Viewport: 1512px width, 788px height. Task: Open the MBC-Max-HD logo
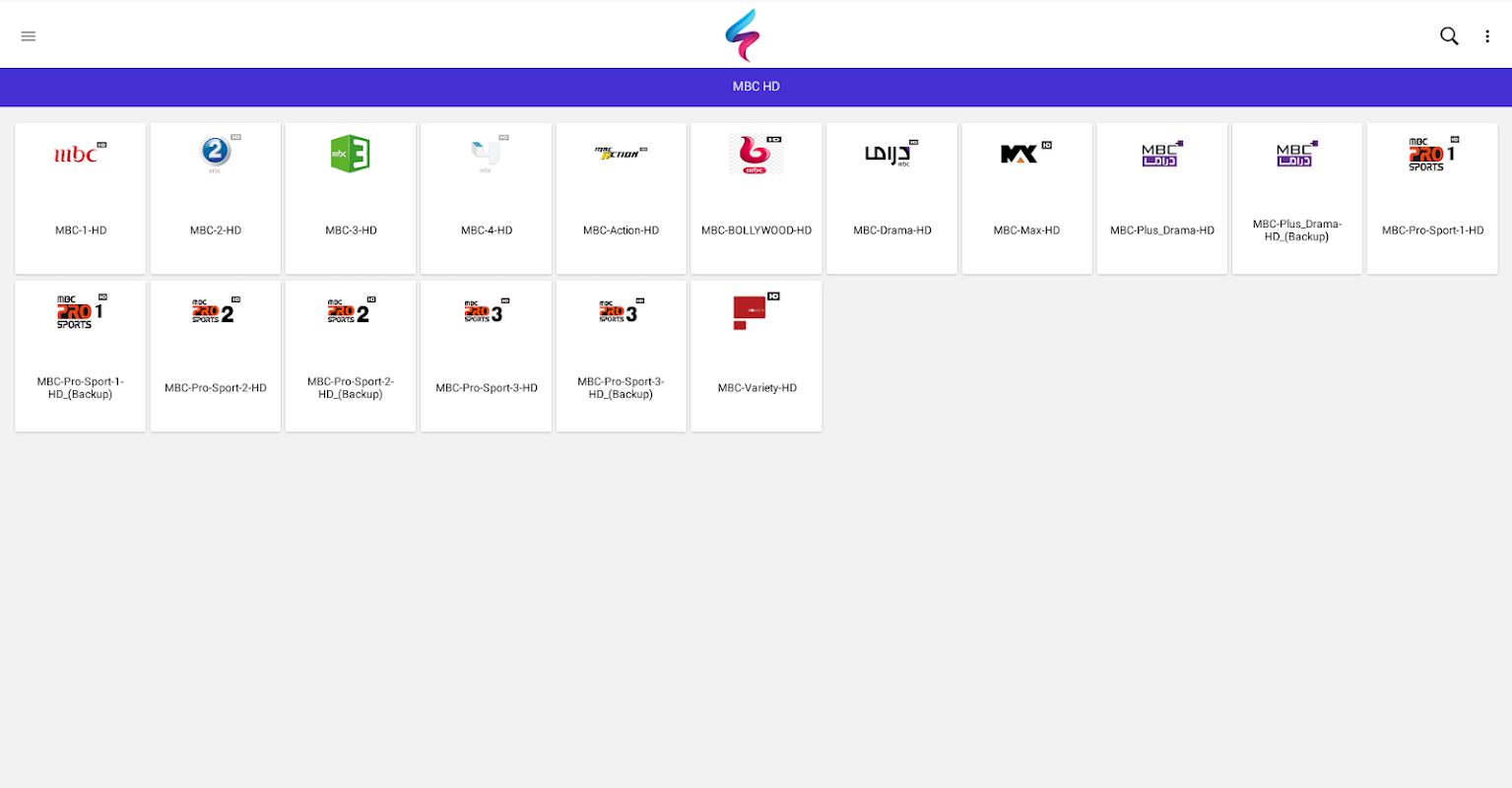tap(1026, 154)
